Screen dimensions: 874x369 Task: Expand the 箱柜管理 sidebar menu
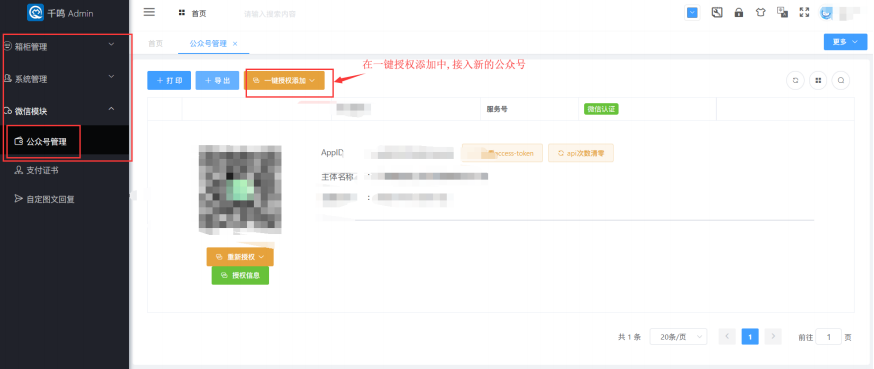pyautogui.click(x=65, y=47)
